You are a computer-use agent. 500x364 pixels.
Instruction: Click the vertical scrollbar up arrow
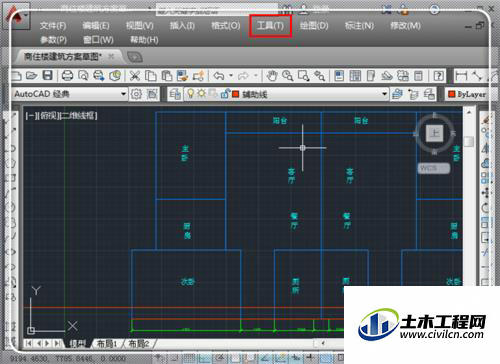[469, 112]
